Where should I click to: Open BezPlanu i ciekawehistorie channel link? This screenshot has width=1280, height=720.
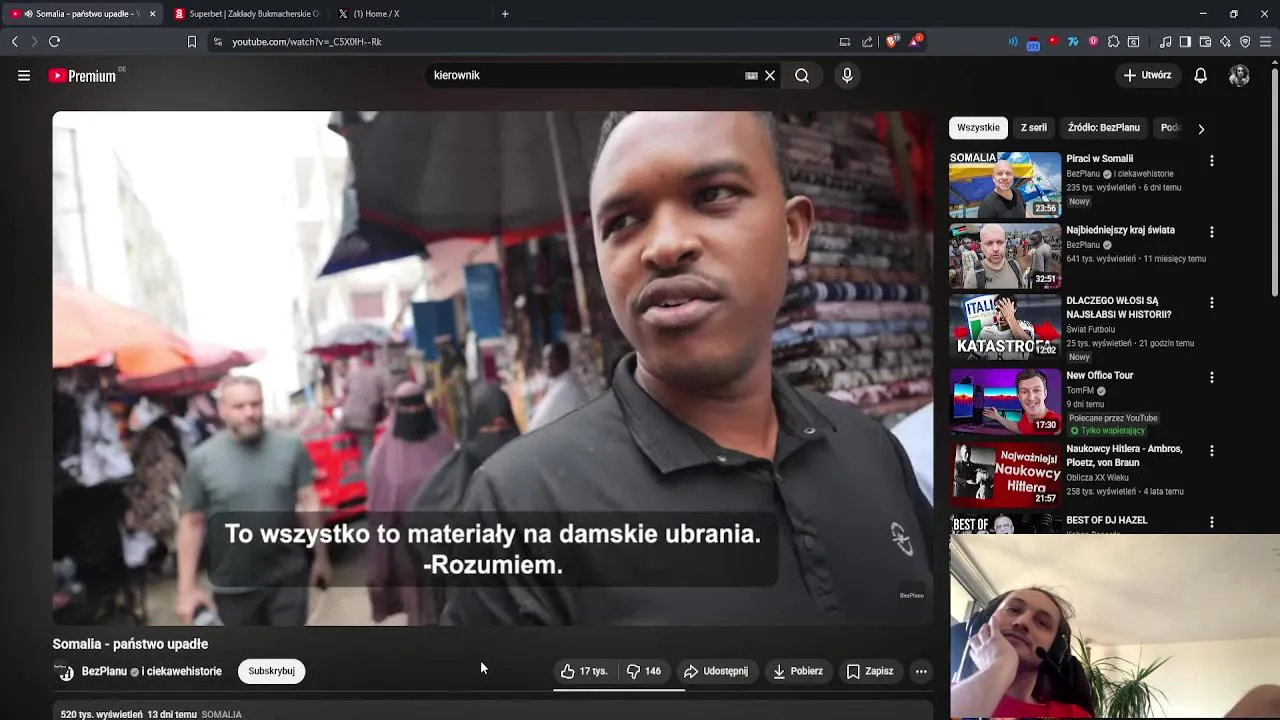click(151, 671)
